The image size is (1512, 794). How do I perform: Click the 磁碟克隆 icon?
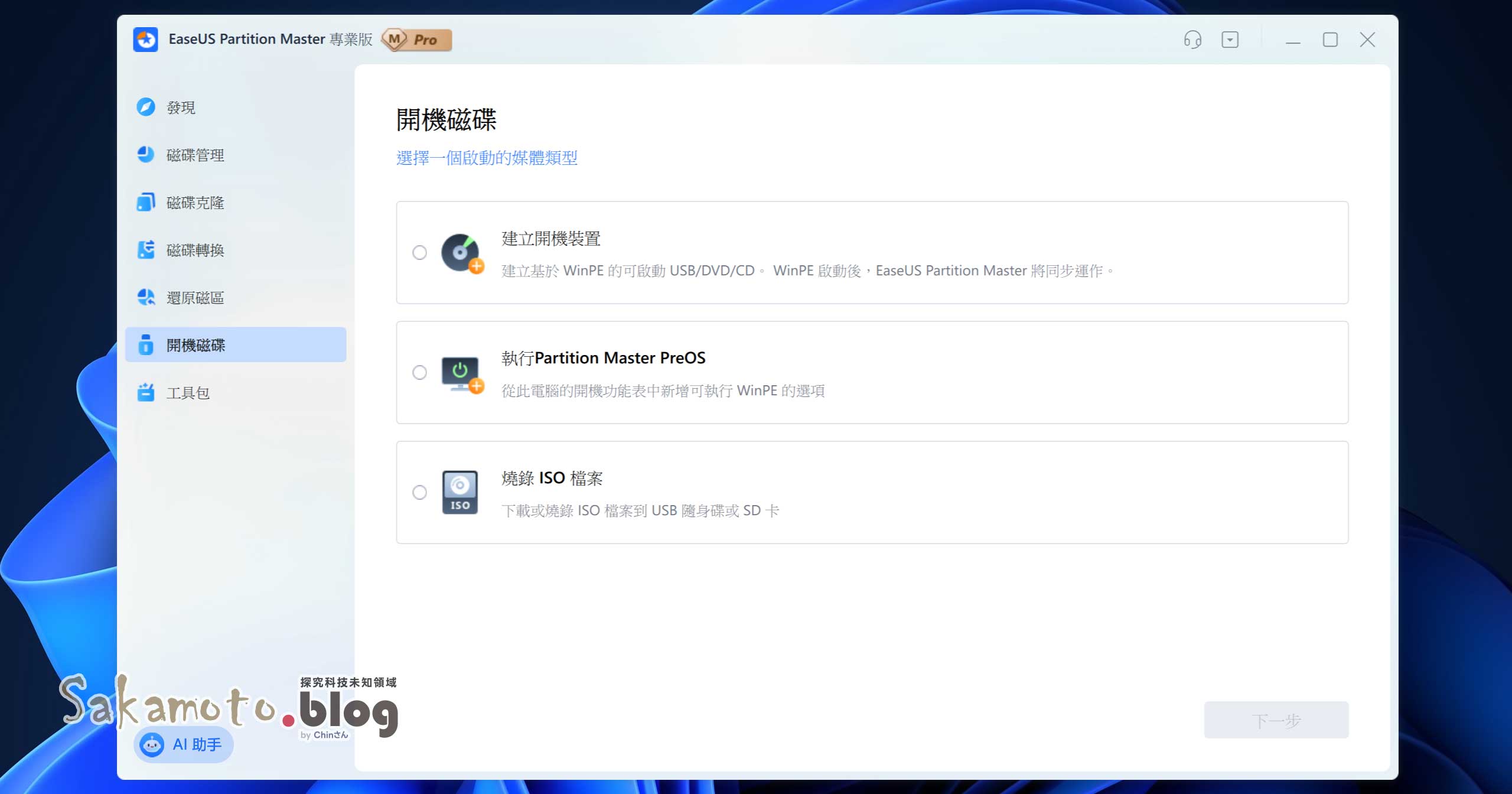click(145, 202)
